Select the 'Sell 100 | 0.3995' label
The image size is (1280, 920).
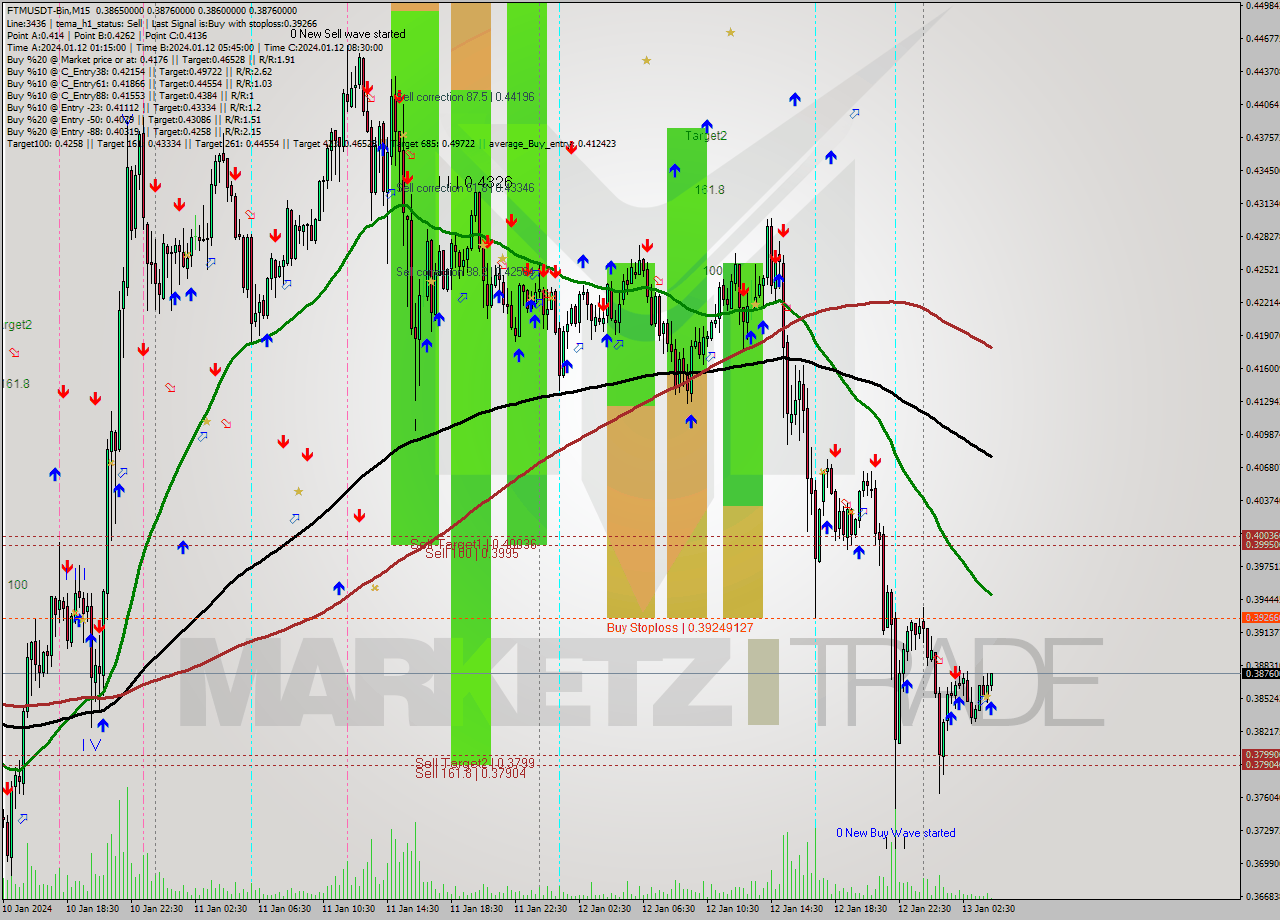(472, 553)
